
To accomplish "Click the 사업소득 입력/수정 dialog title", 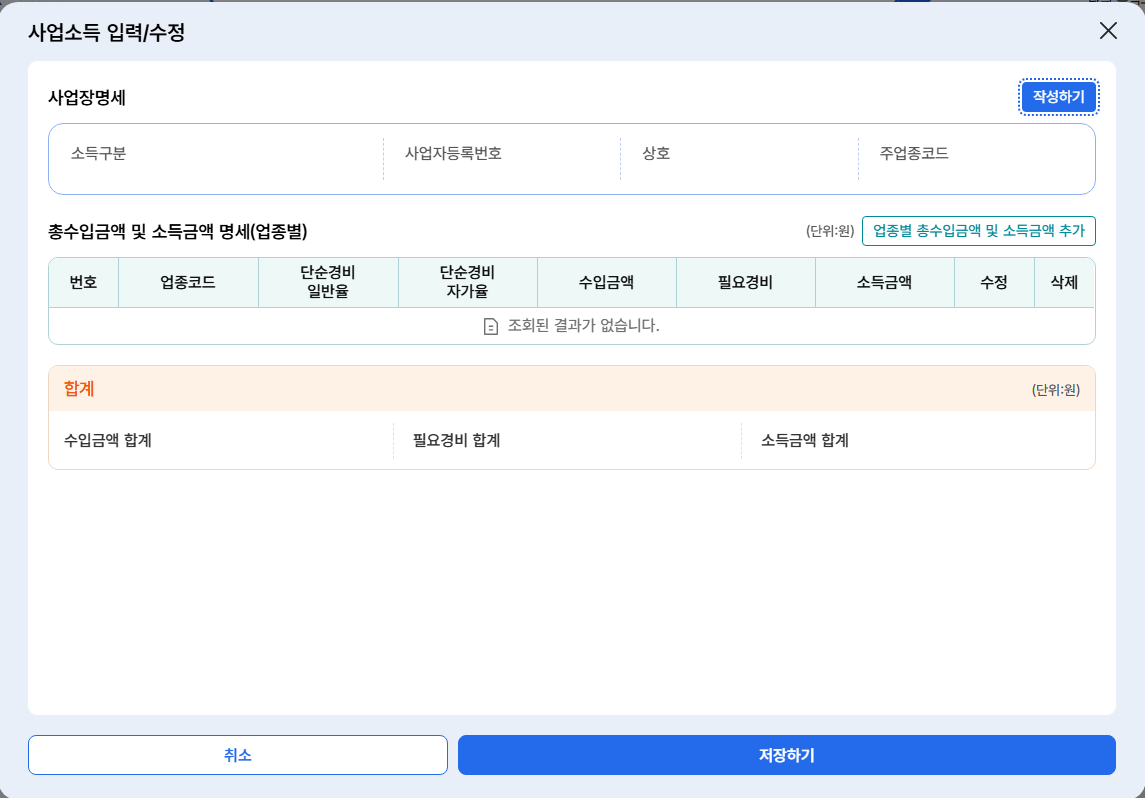I will pyautogui.click(x=107, y=32).
